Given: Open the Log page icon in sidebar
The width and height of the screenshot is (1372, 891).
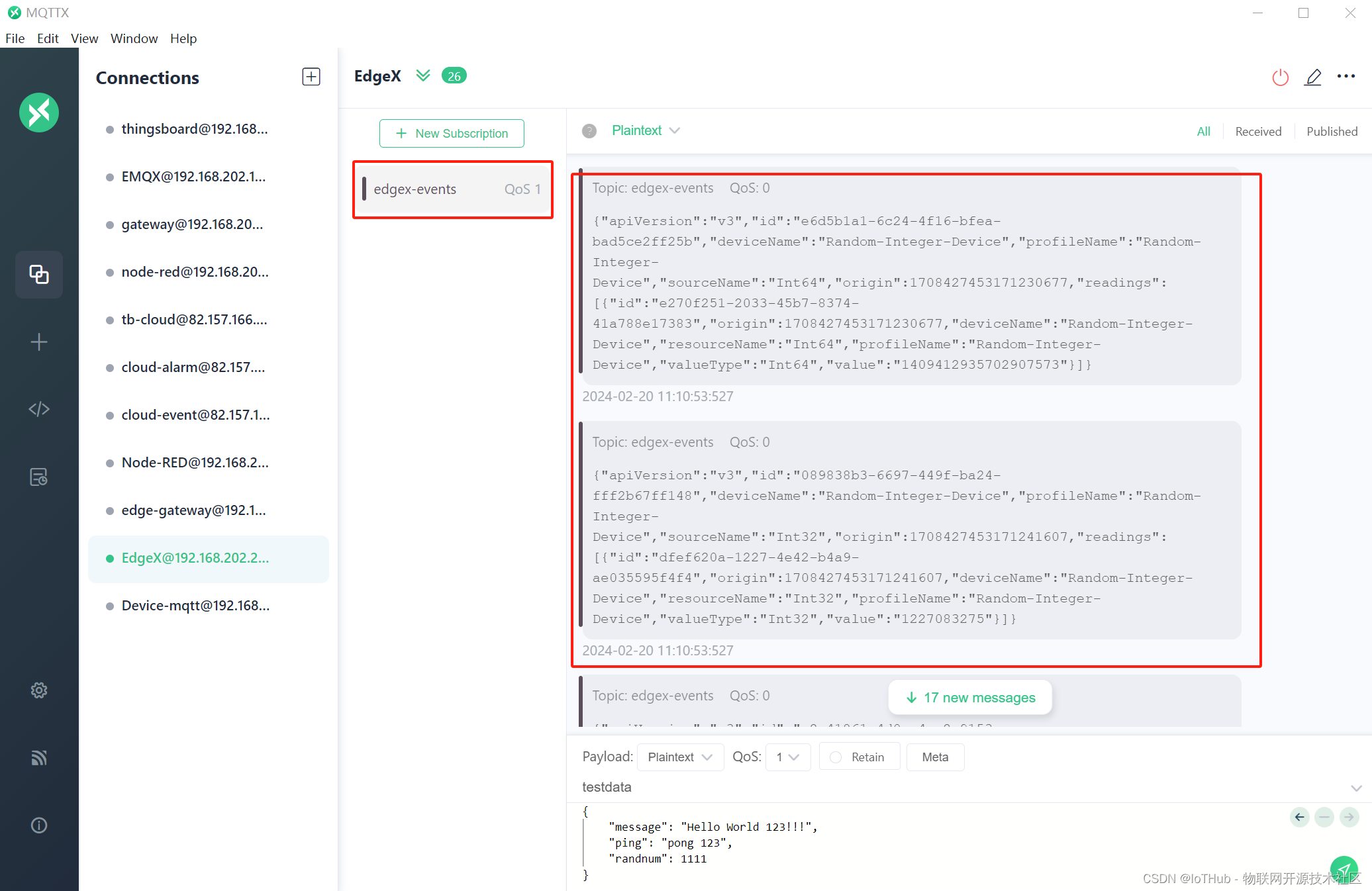Looking at the screenshot, I should pos(39,477).
